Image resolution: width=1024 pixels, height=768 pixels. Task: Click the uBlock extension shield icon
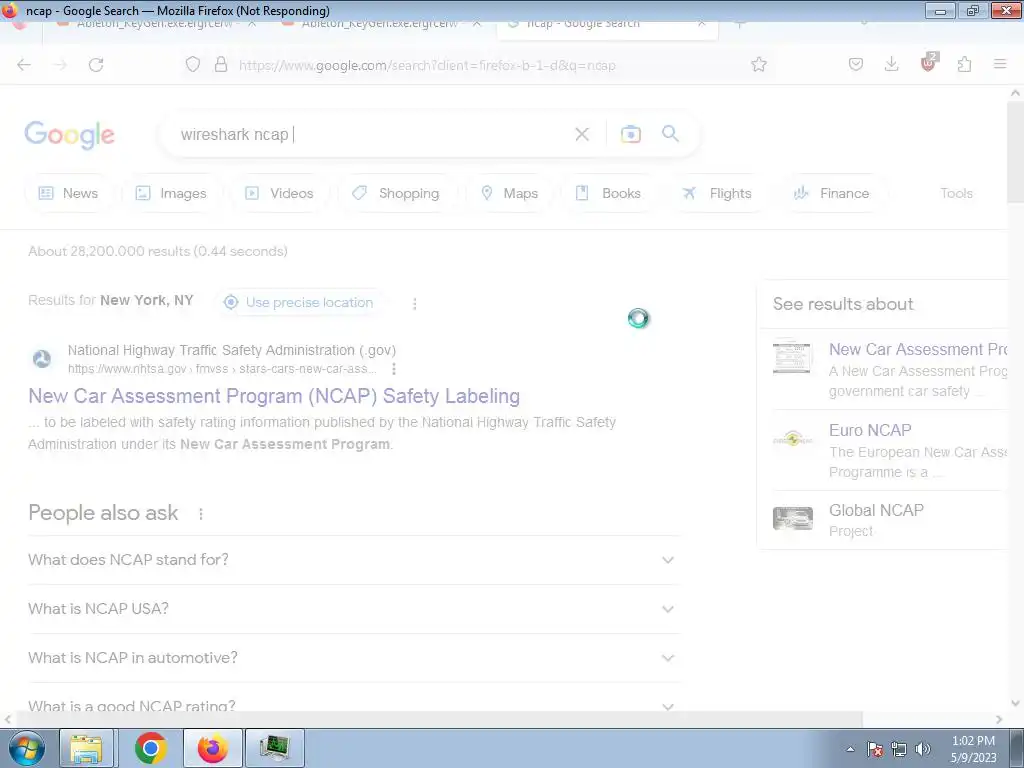click(928, 63)
